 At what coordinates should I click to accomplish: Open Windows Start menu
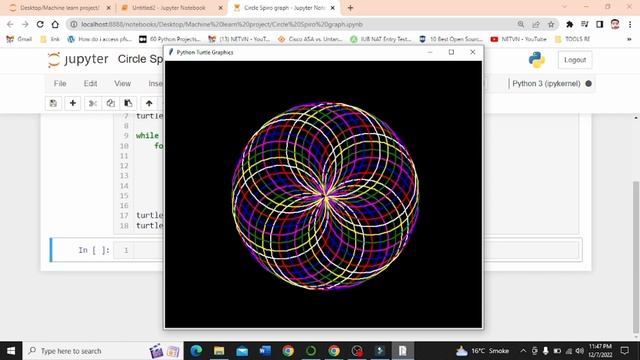[x=11, y=351]
